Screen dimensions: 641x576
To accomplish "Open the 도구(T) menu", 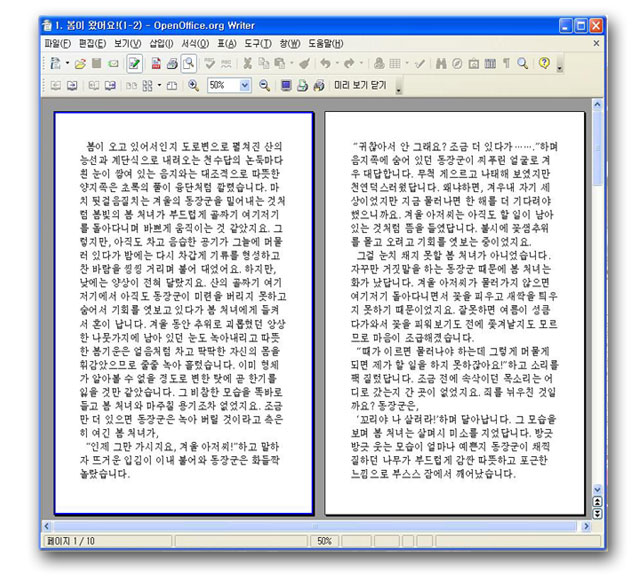I will click(x=257, y=43).
